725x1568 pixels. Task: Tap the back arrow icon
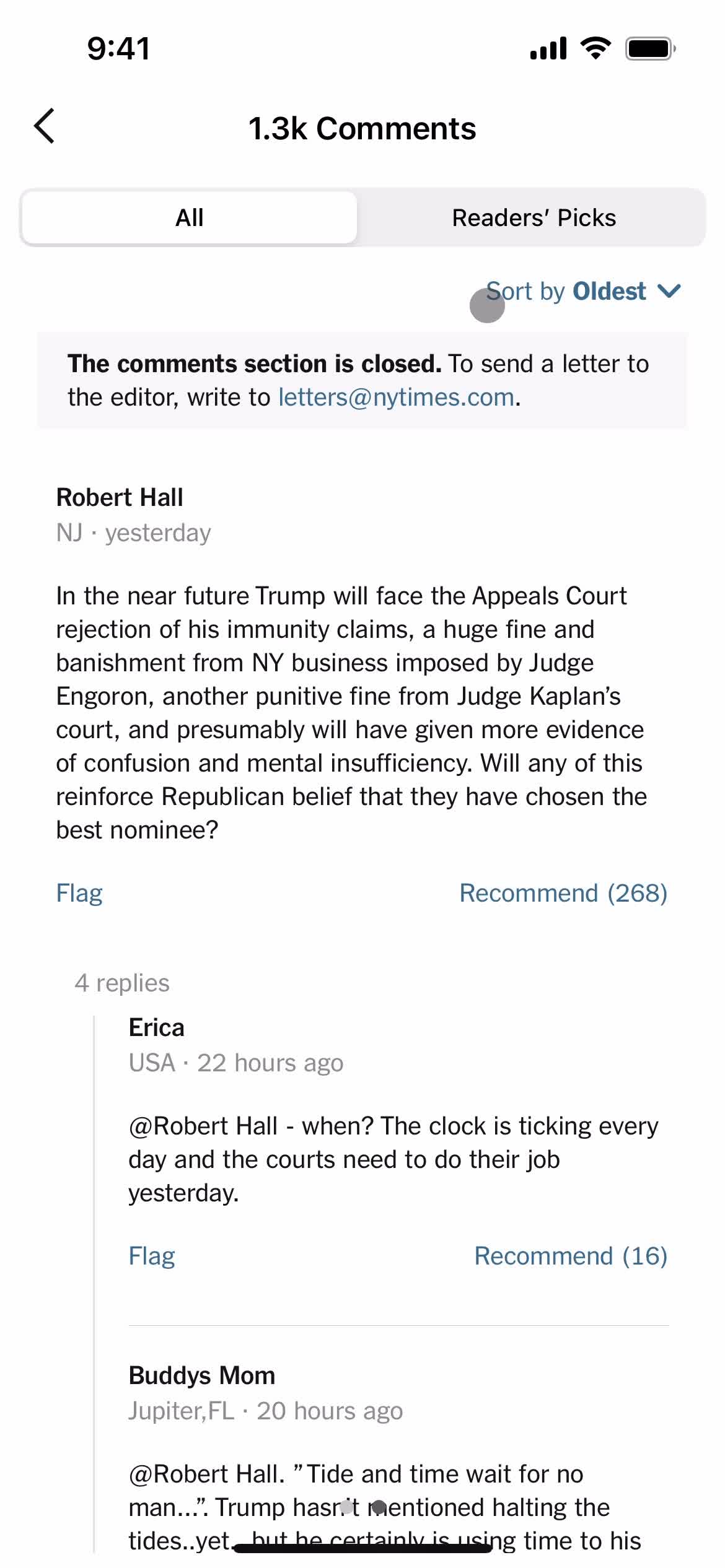(x=45, y=126)
